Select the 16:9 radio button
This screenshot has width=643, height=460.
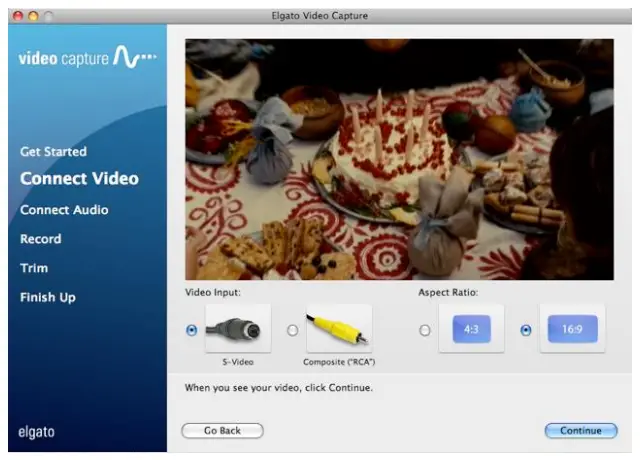(526, 330)
